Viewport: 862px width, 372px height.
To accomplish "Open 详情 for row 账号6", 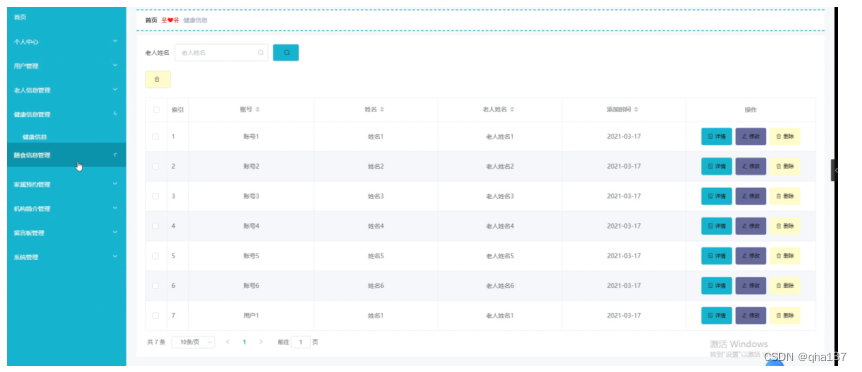I will pos(716,286).
